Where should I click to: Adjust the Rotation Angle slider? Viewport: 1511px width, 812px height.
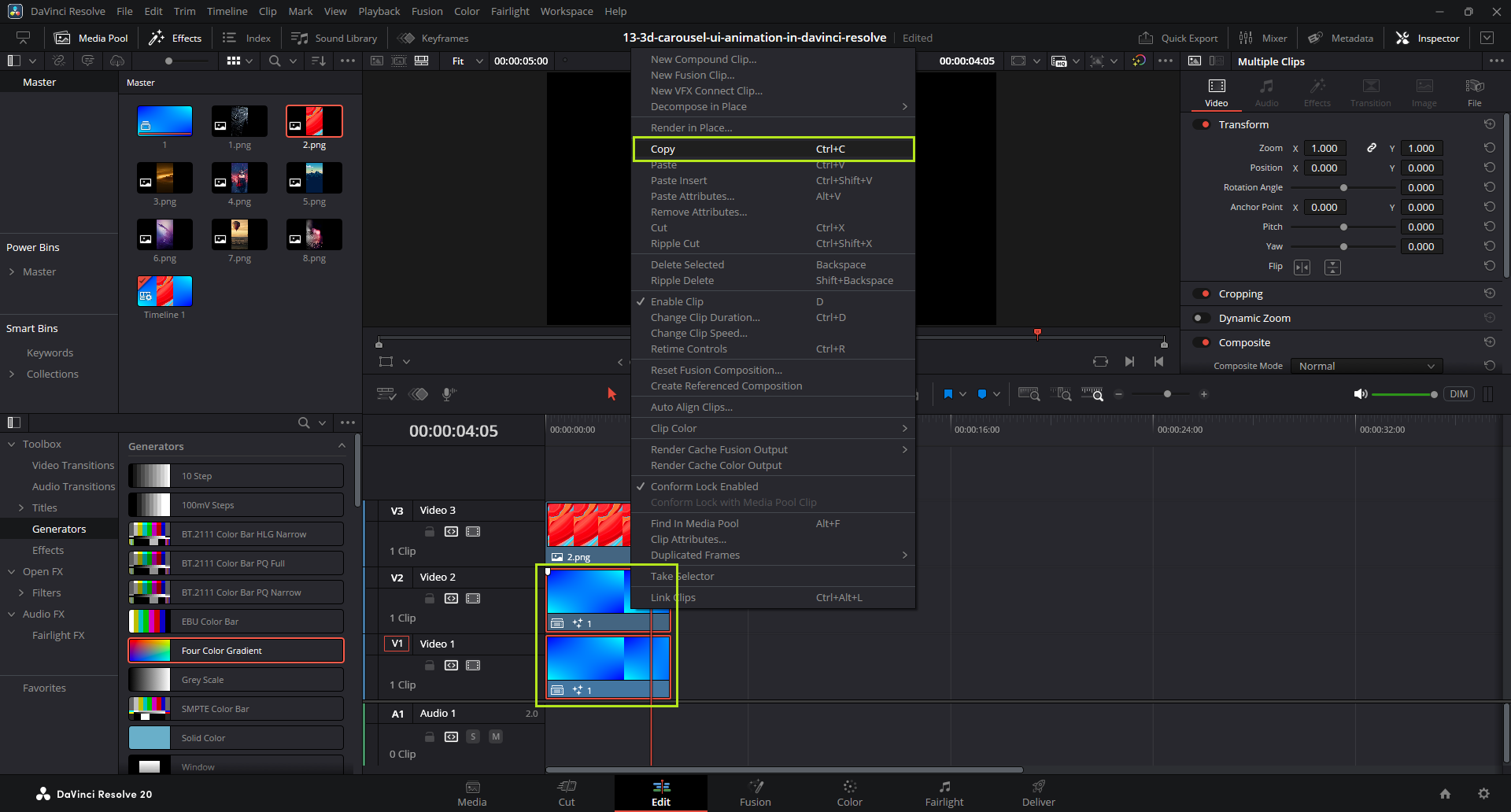tap(1343, 187)
